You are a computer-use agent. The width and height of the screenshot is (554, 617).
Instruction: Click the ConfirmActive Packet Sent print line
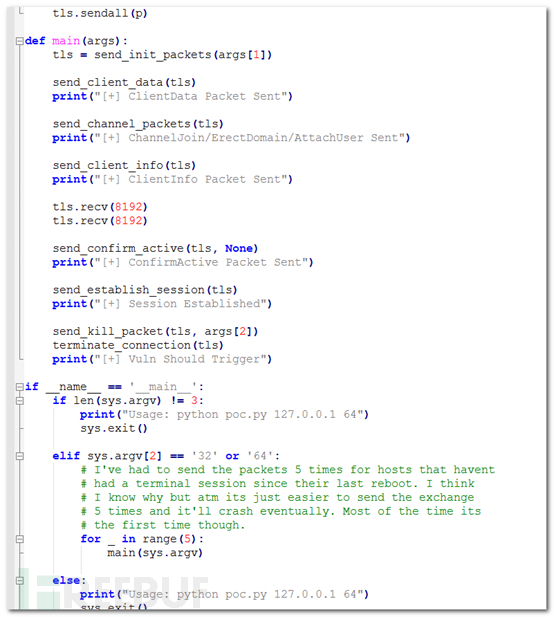183,262
